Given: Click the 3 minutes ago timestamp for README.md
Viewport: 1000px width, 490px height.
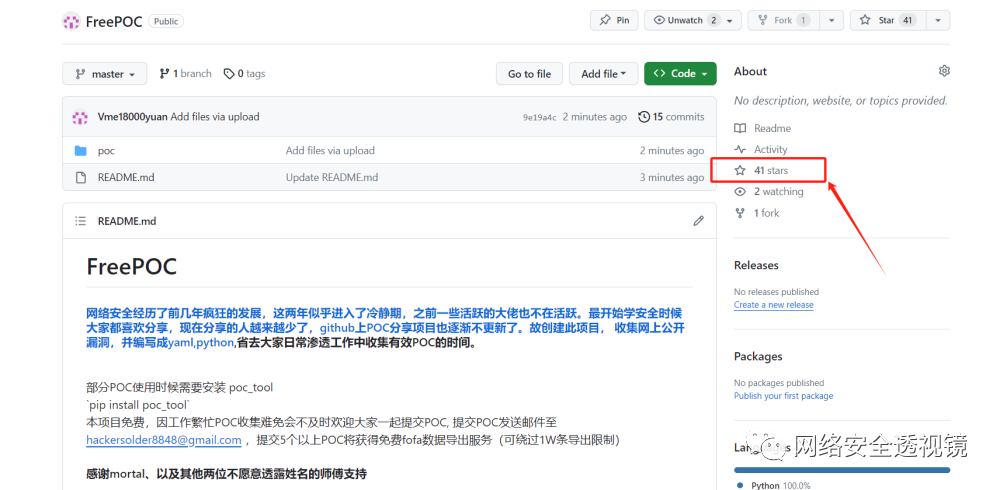Looking at the screenshot, I should tap(672, 177).
